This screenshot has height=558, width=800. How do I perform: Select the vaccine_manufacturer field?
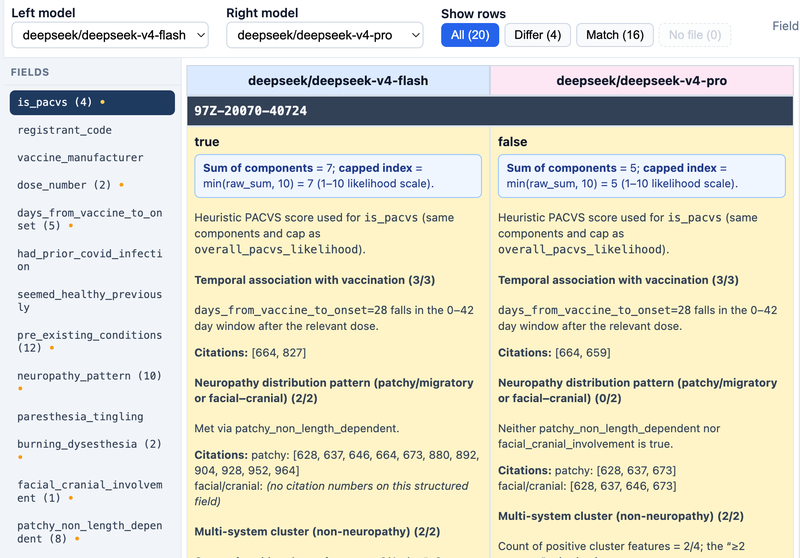tap(92, 158)
